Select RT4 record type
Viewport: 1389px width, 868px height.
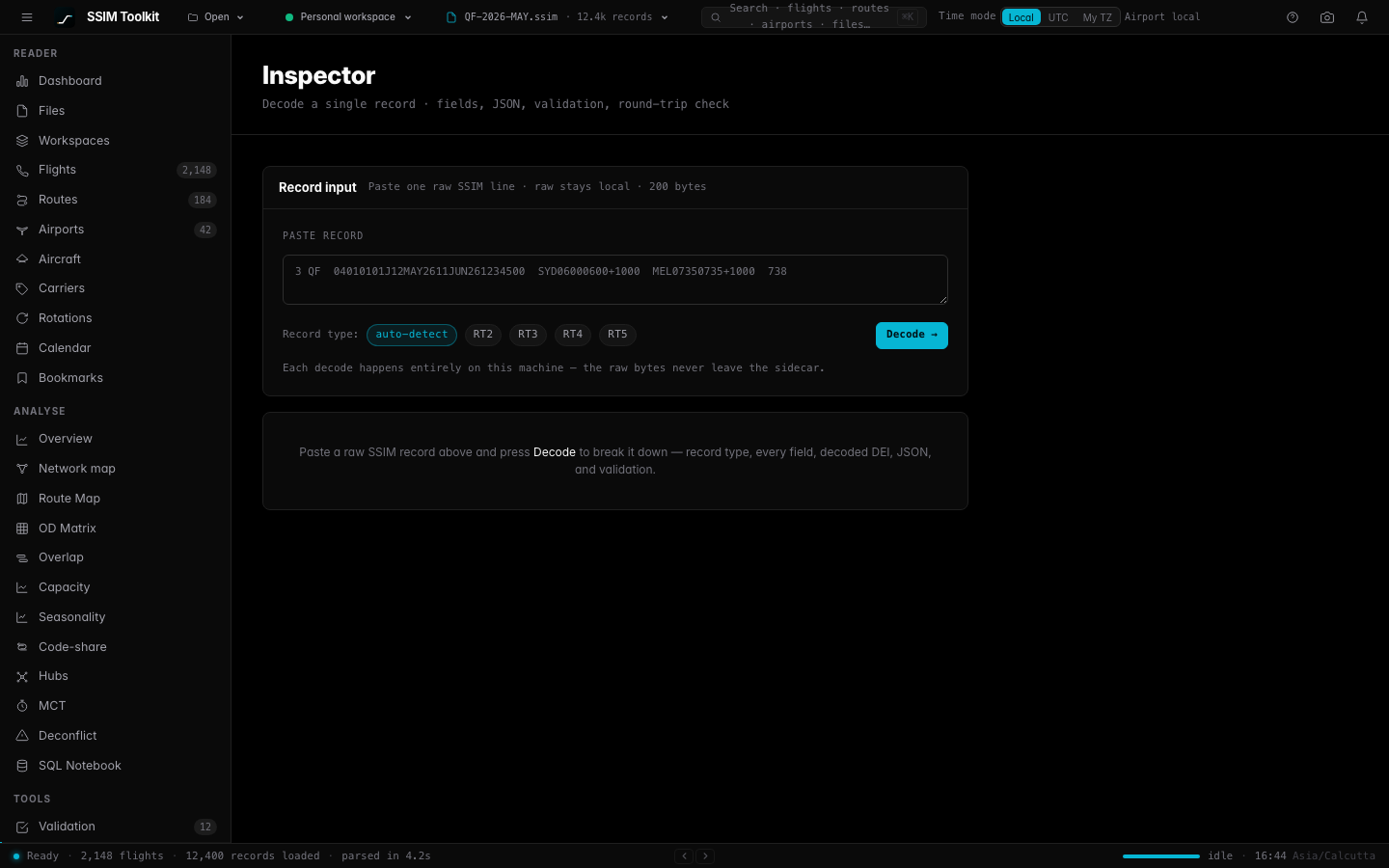pos(573,335)
